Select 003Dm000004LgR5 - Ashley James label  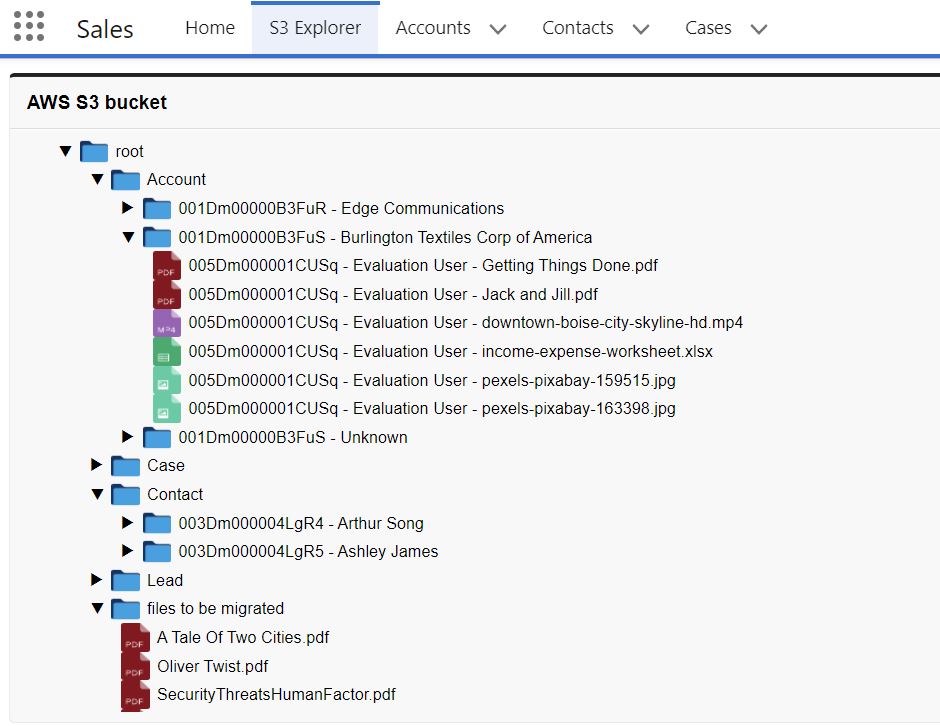point(308,552)
